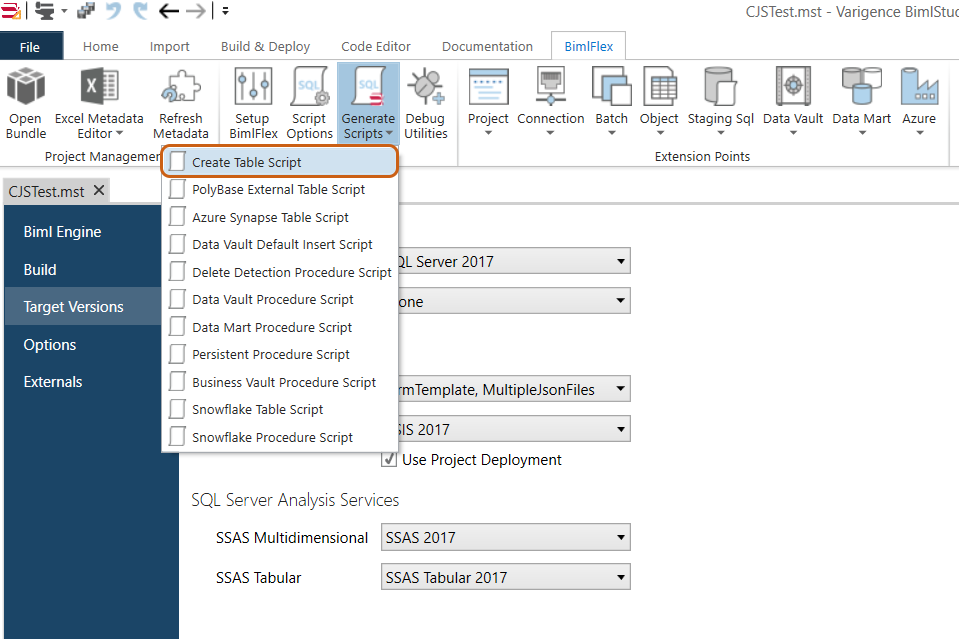959x639 pixels.
Task: Open Debug Utilities
Action: coord(426,103)
